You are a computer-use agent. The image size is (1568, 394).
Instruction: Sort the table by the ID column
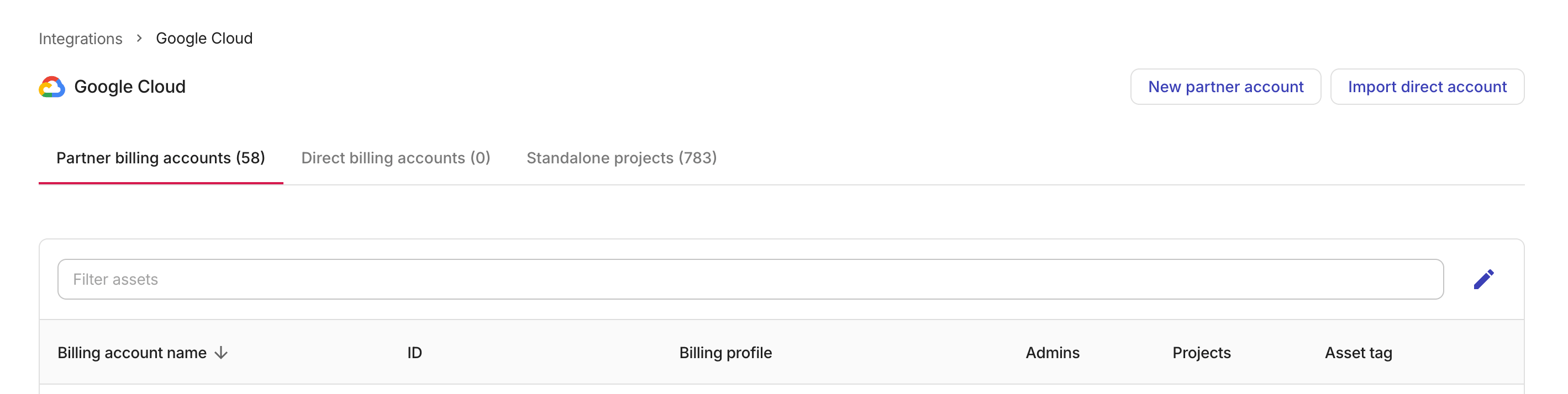click(414, 353)
